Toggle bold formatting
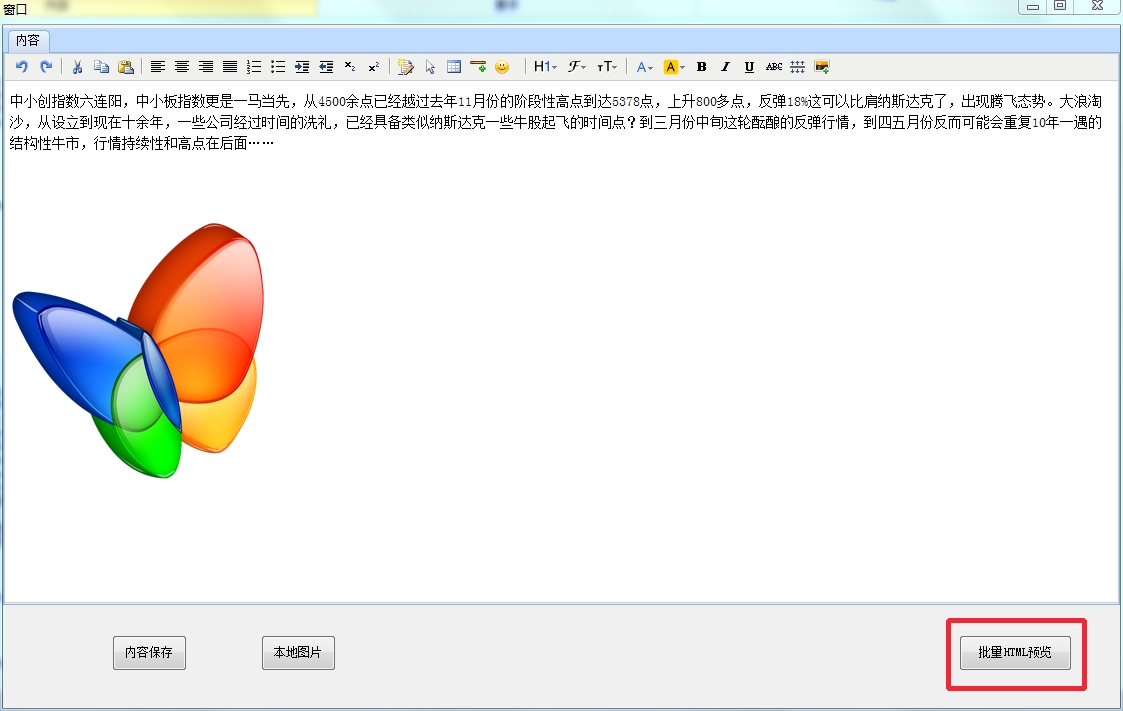Screen dimensions: 1123x711 (702, 67)
